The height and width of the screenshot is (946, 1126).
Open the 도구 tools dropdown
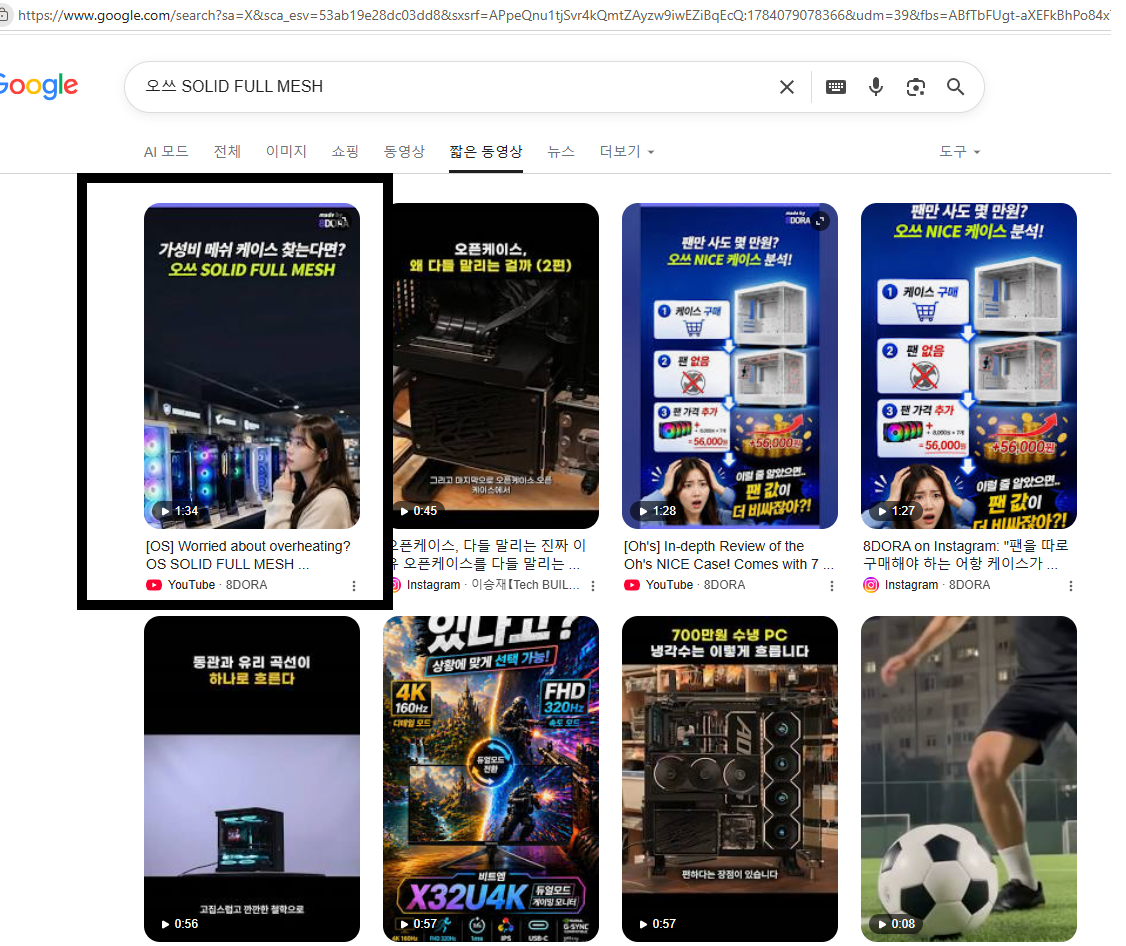click(x=959, y=152)
